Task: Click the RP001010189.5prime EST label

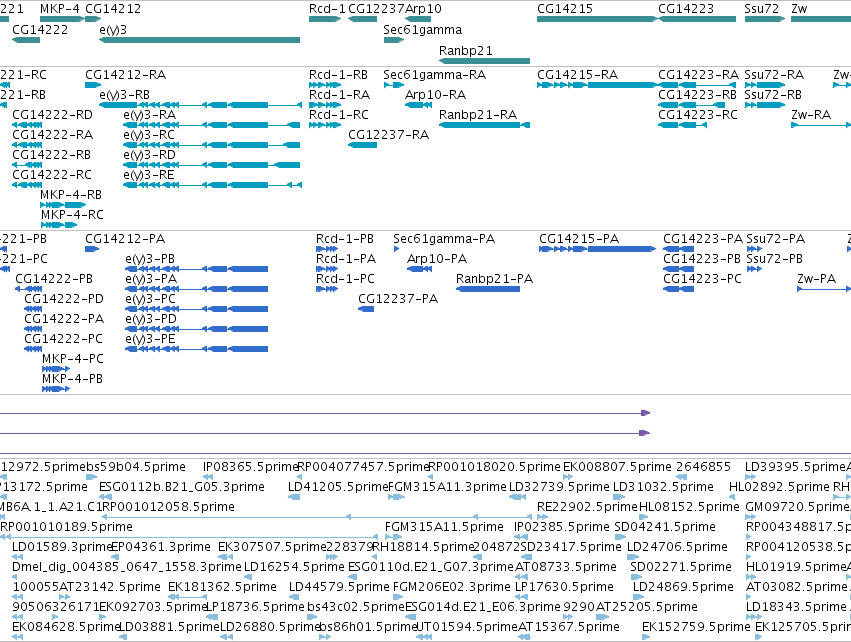Action: point(66,527)
